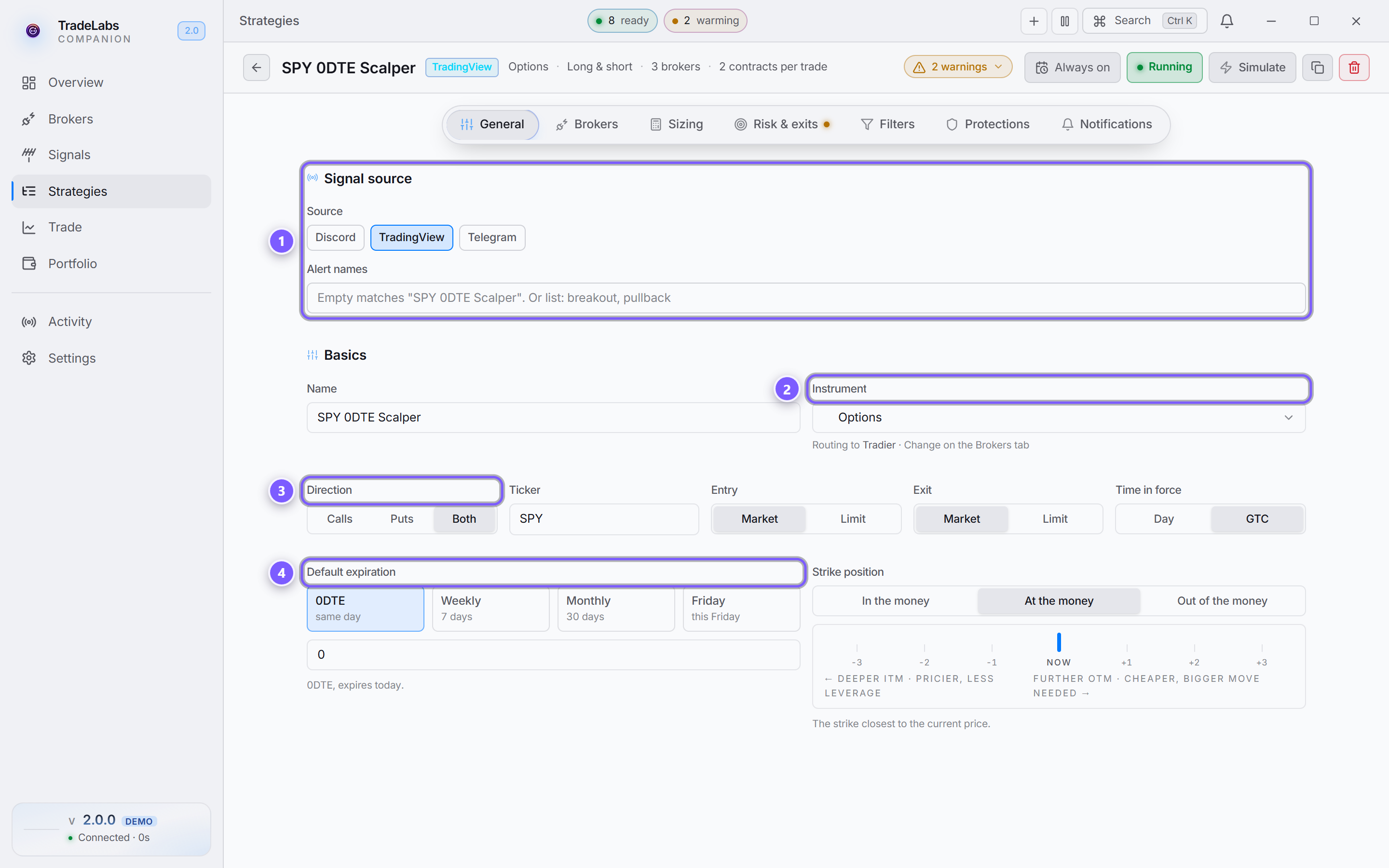Image resolution: width=1389 pixels, height=868 pixels.
Task: Click the Tradier routing link
Action: (x=879, y=445)
